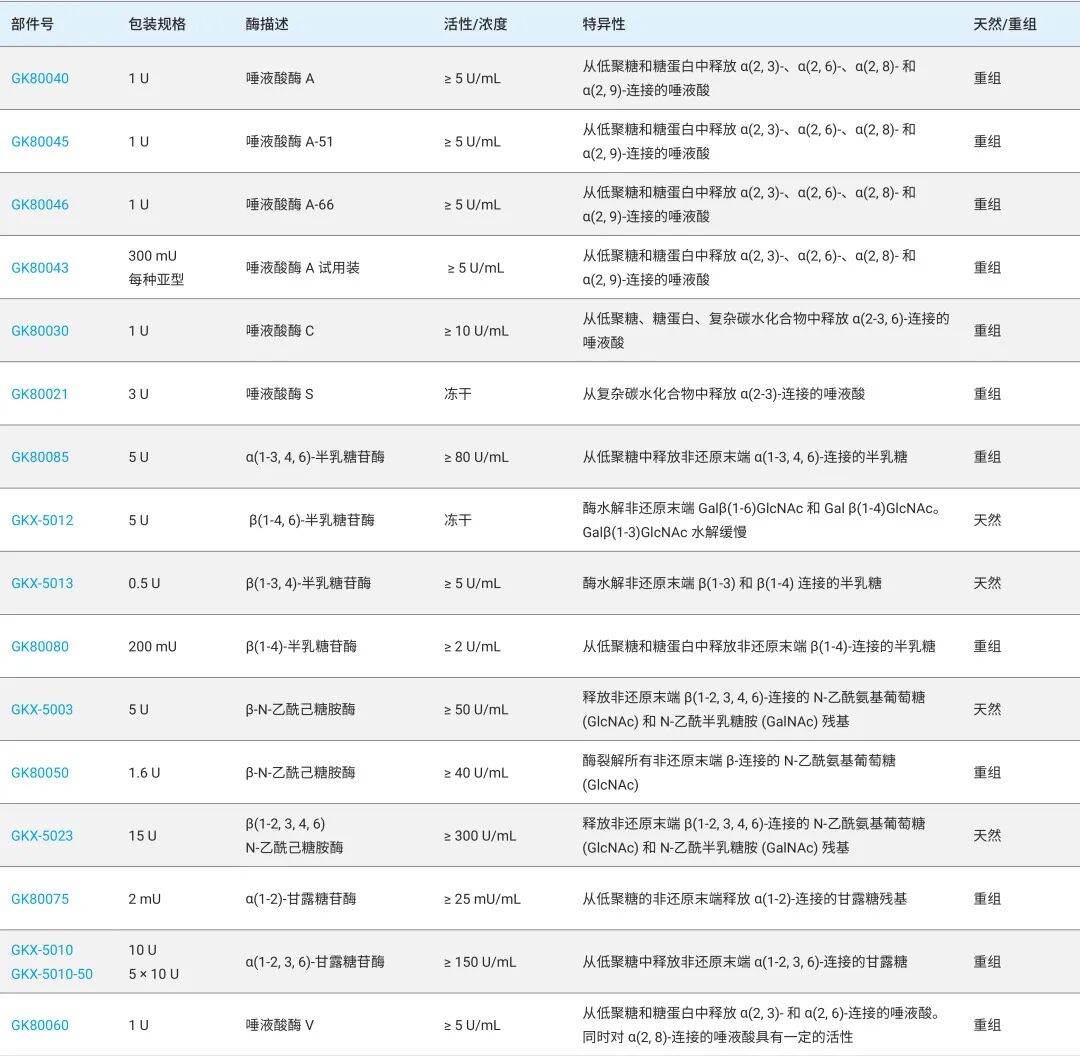Viewport: 1080px width, 1056px height.
Task: Click specificity text 从复杂碳水化合物中释放 α(2-3)-连接的唾液酸
Action: 724,394
